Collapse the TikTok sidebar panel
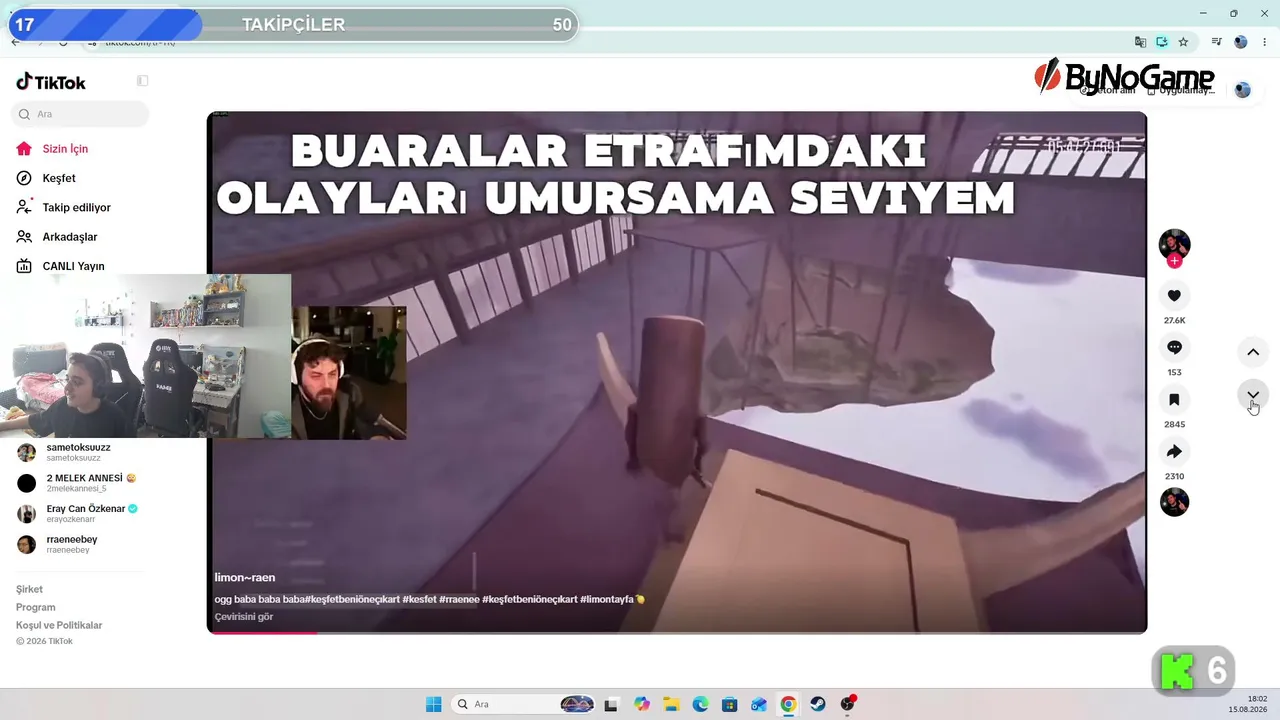 pyautogui.click(x=142, y=81)
